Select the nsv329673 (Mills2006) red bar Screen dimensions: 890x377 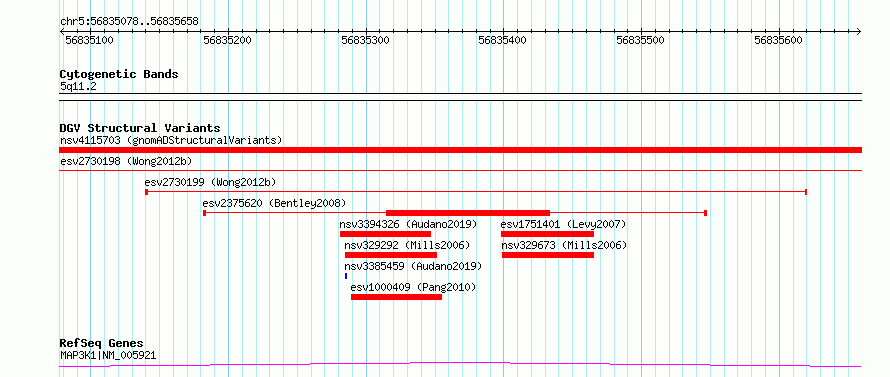548,255
